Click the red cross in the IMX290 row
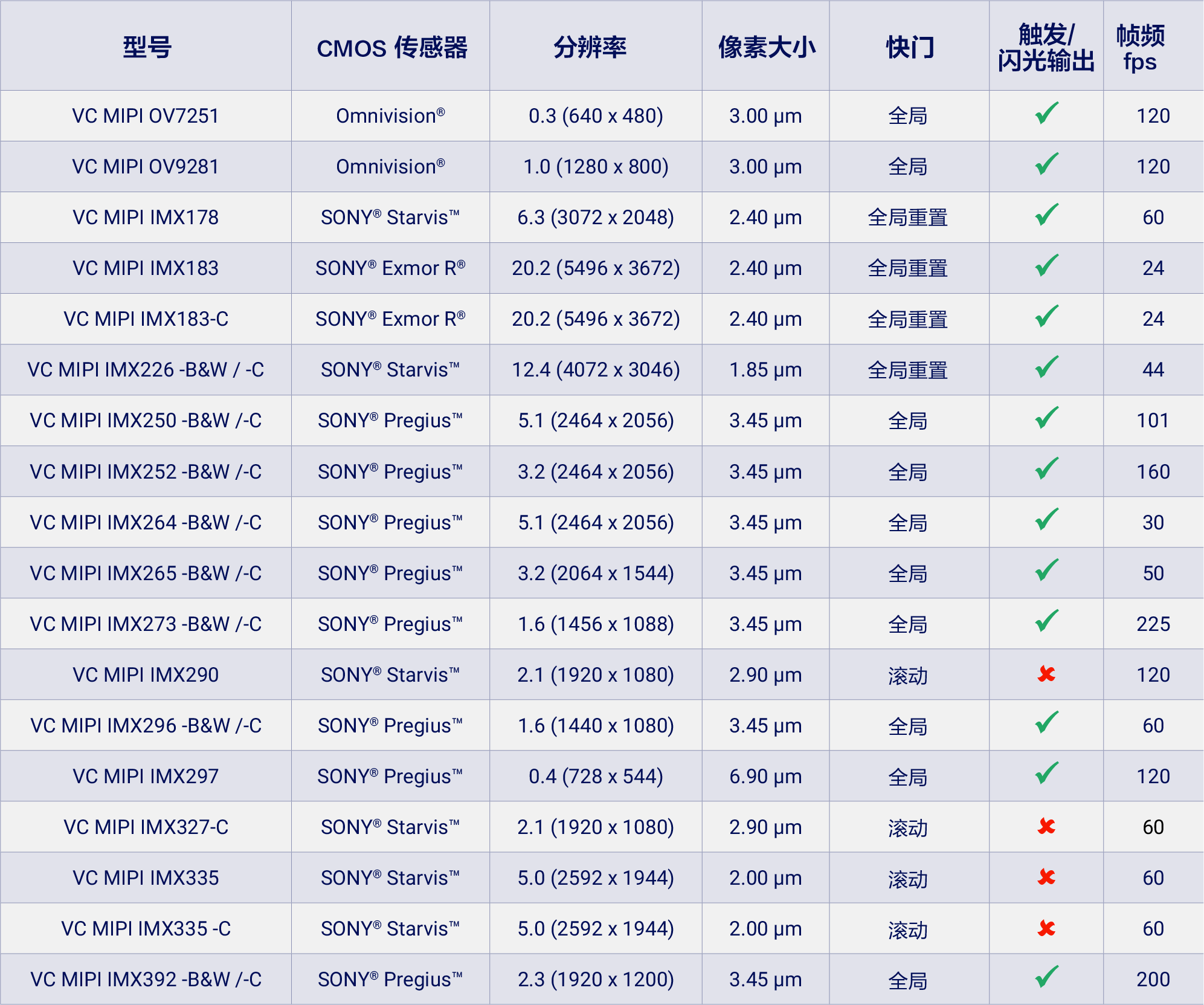Screen dimensions: 1204x1005 [1046, 674]
